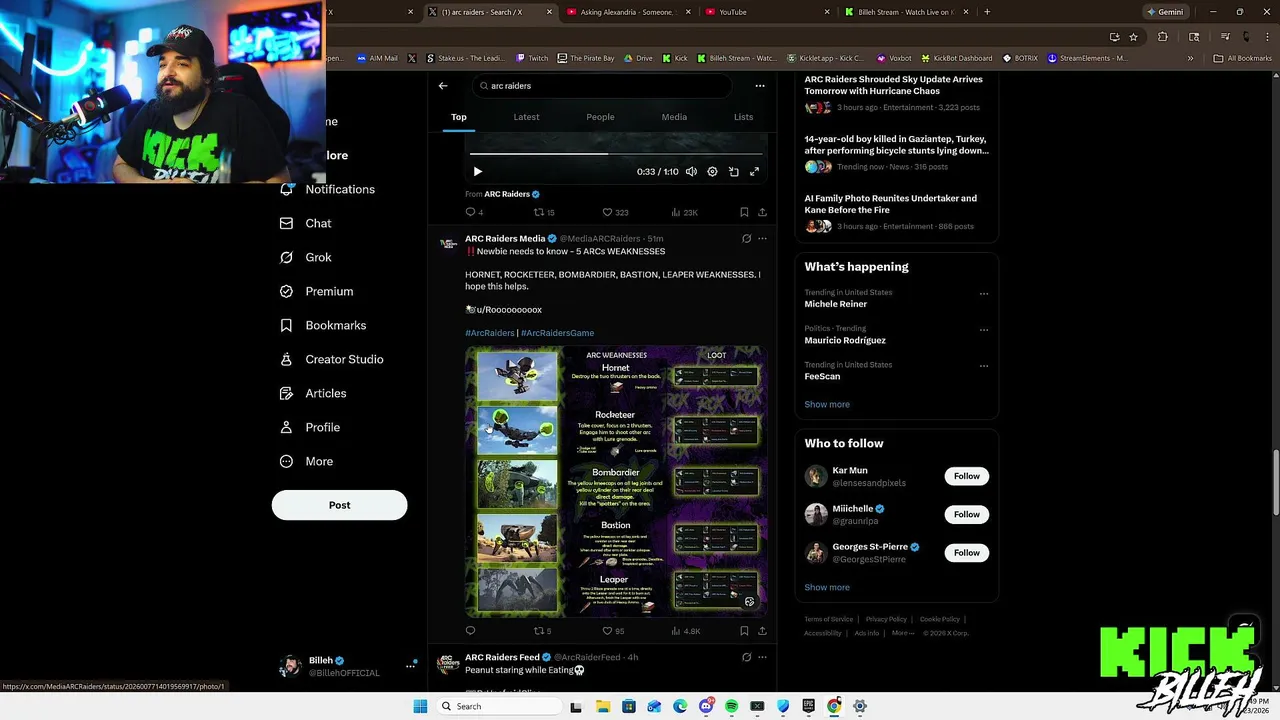1280x720 pixels.
Task: Expand the More sidebar menu
Action: [x=307, y=461]
